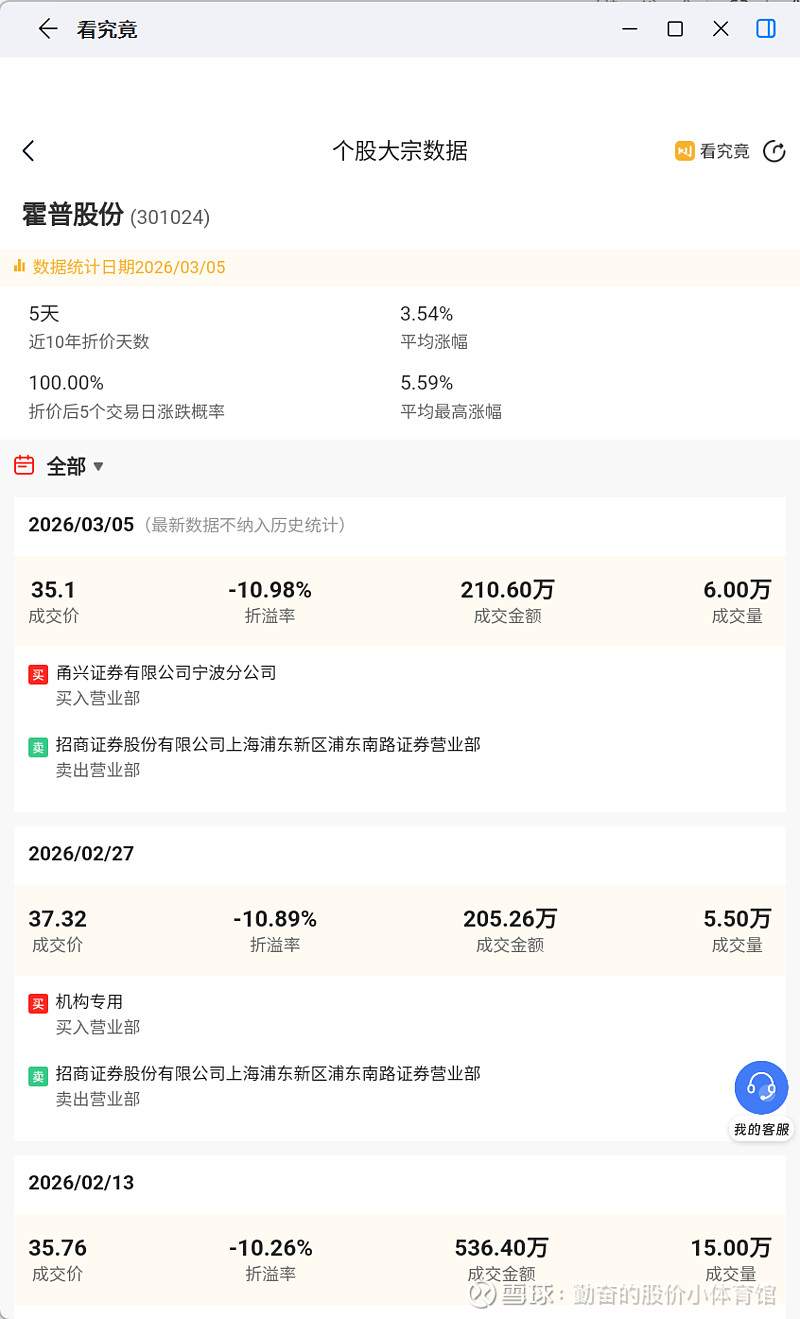This screenshot has width=800, height=1319.
Task: Click the 看究竟 logo icon
Action: [x=685, y=151]
